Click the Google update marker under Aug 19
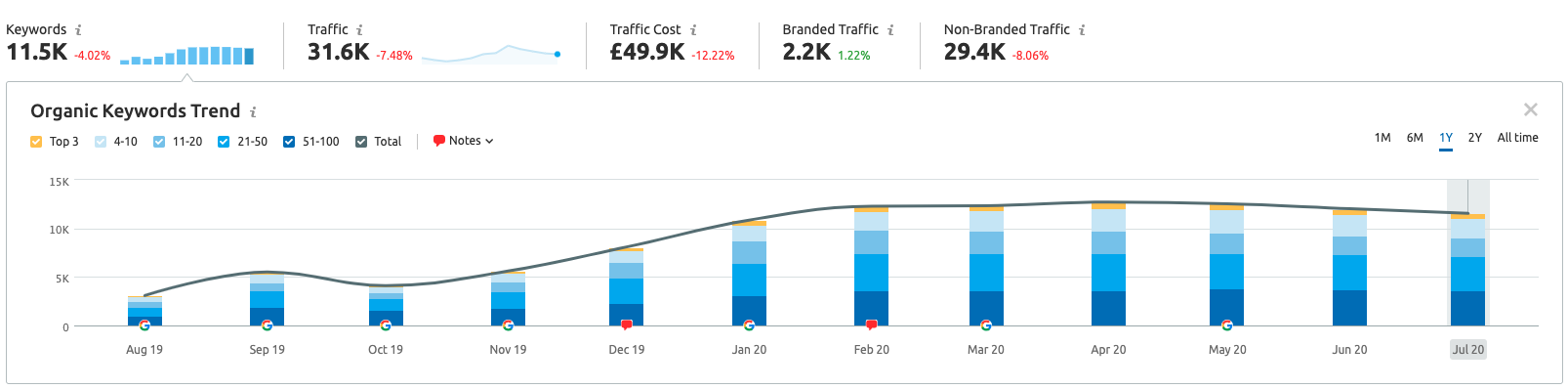 [x=144, y=325]
